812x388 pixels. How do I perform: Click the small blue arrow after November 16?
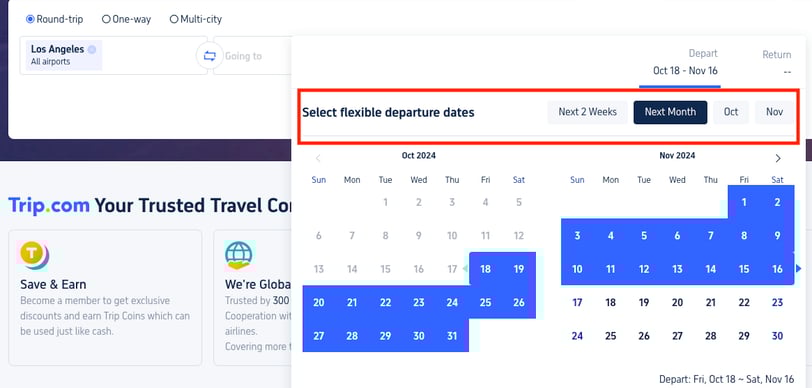pos(799,268)
